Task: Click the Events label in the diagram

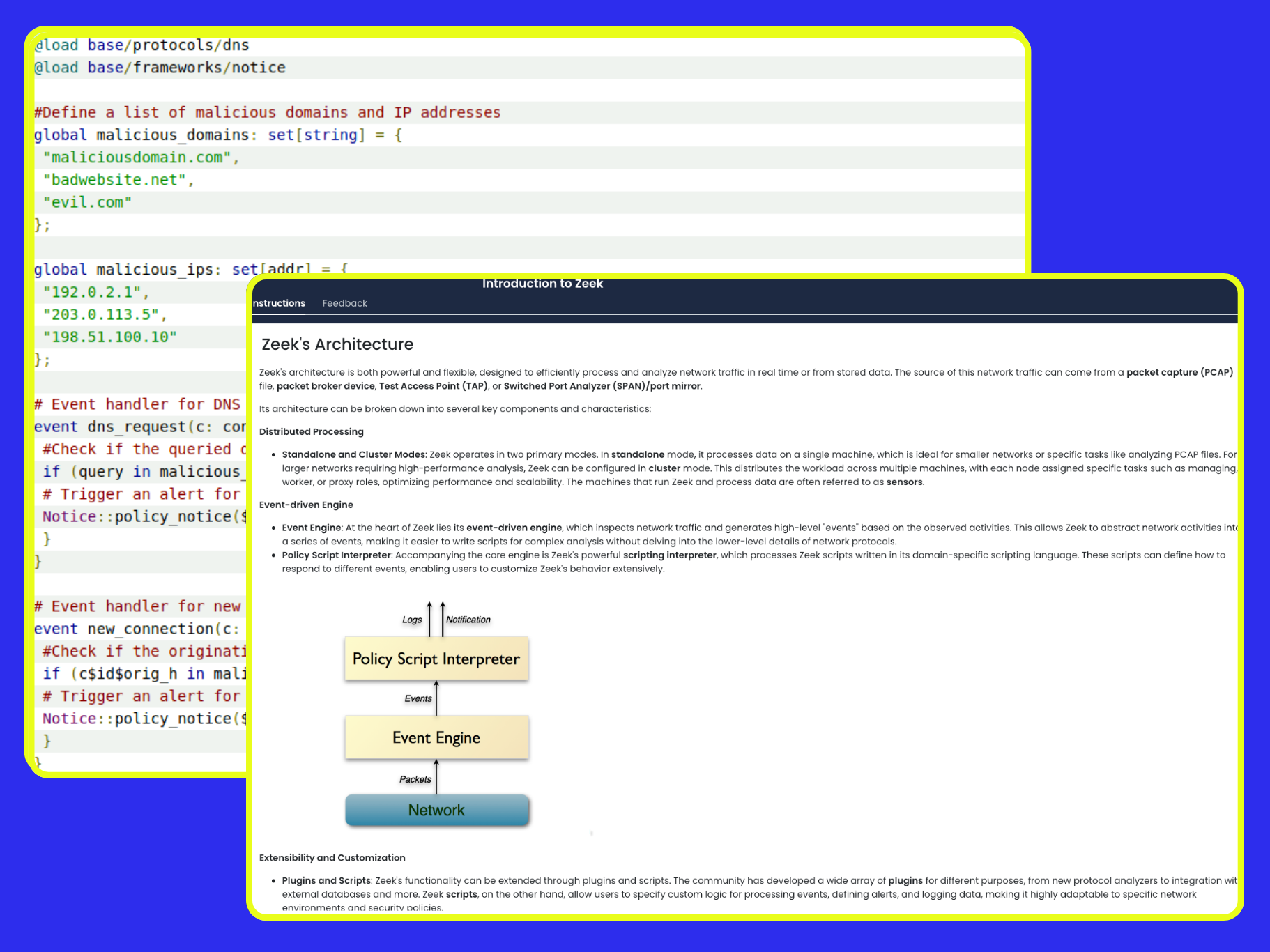Action: tap(418, 698)
